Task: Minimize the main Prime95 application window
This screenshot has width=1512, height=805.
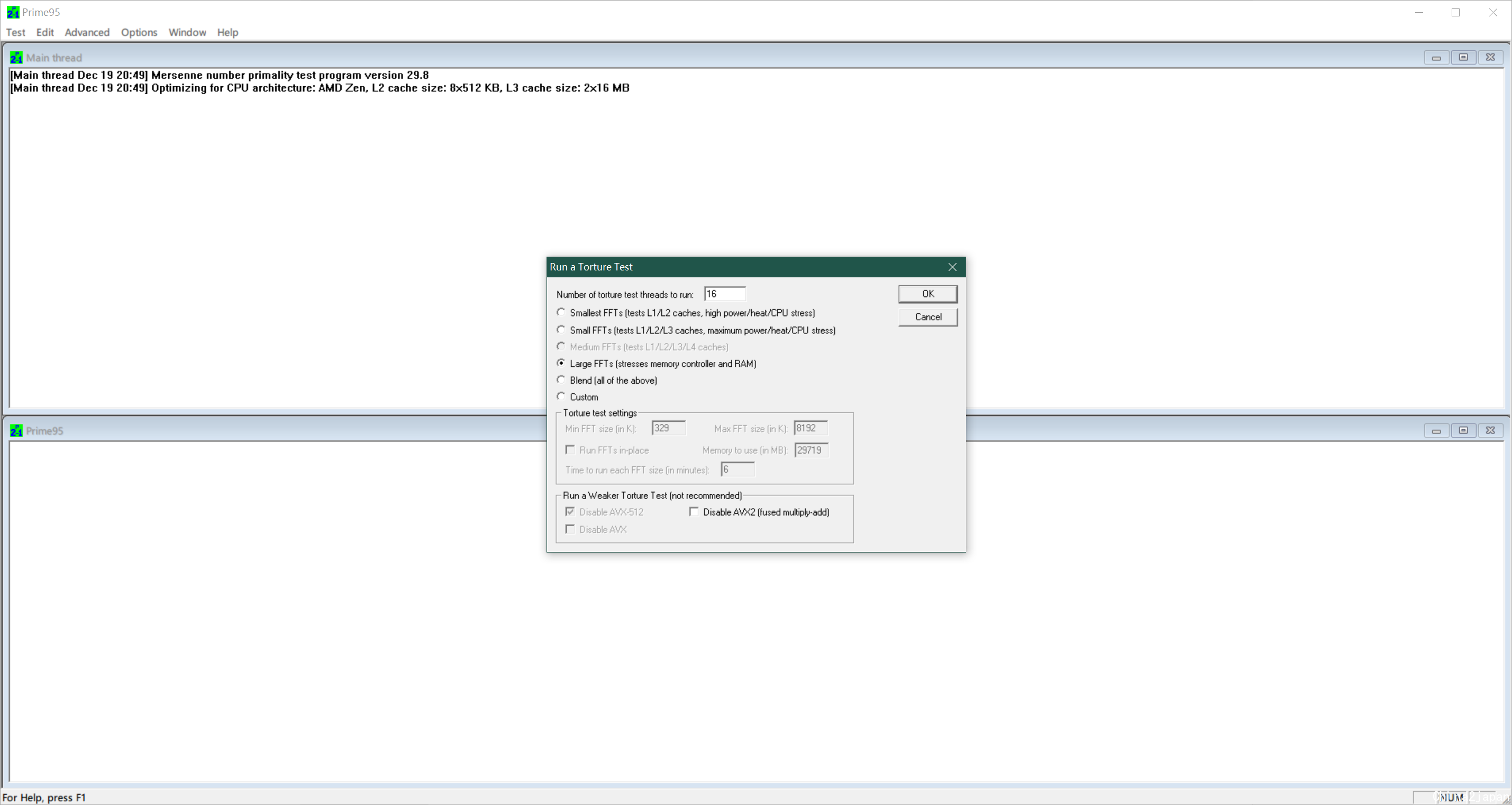Action: 1419,12
